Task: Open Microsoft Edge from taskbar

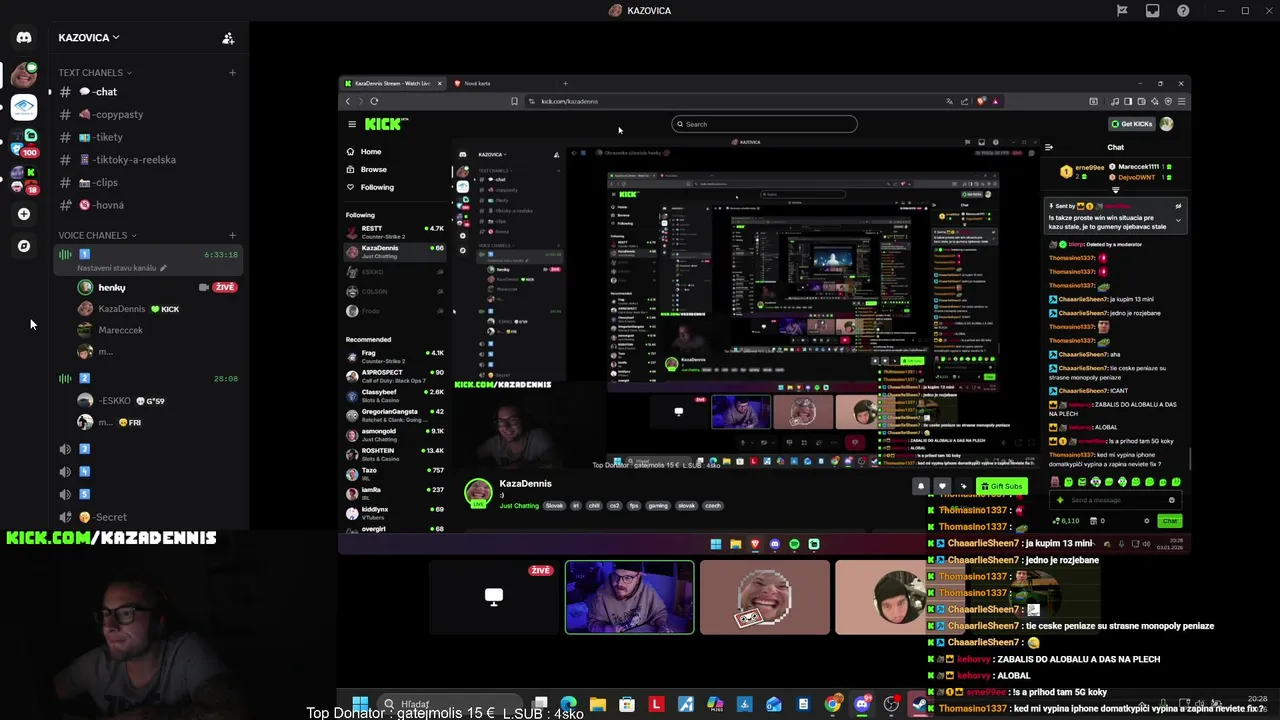Action: 568,704
